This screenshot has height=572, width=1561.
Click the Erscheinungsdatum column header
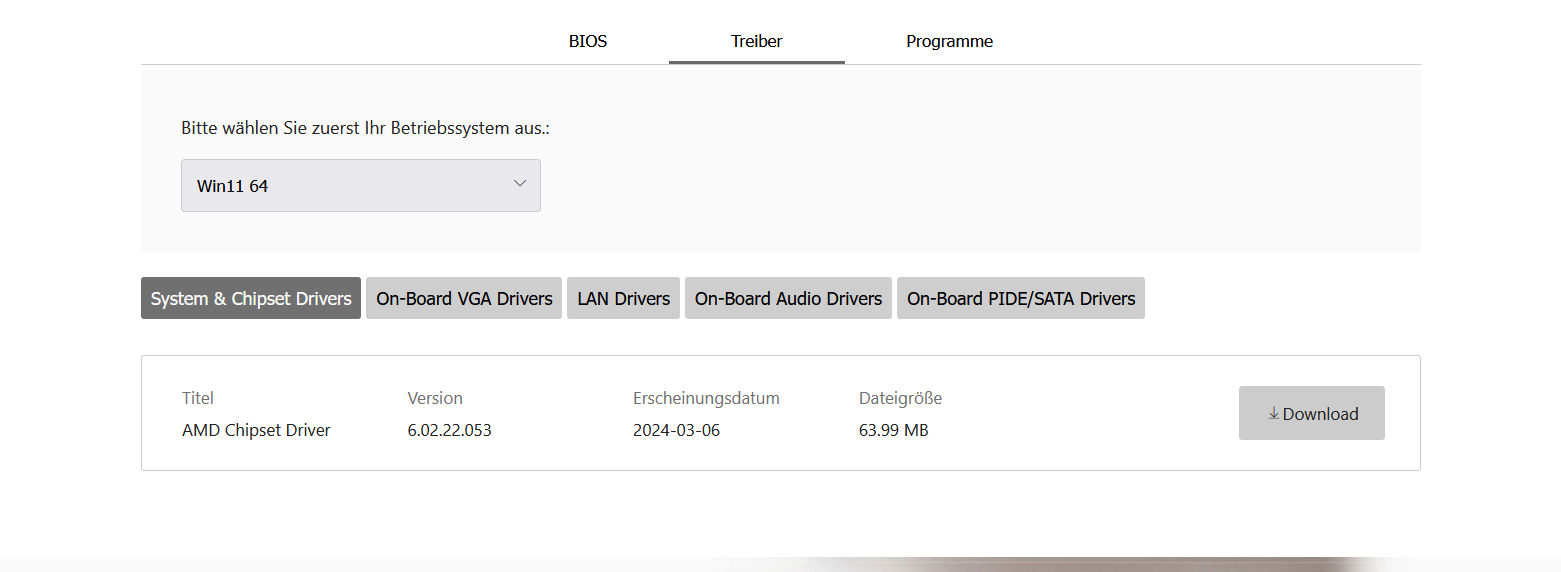(x=706, y=398)
